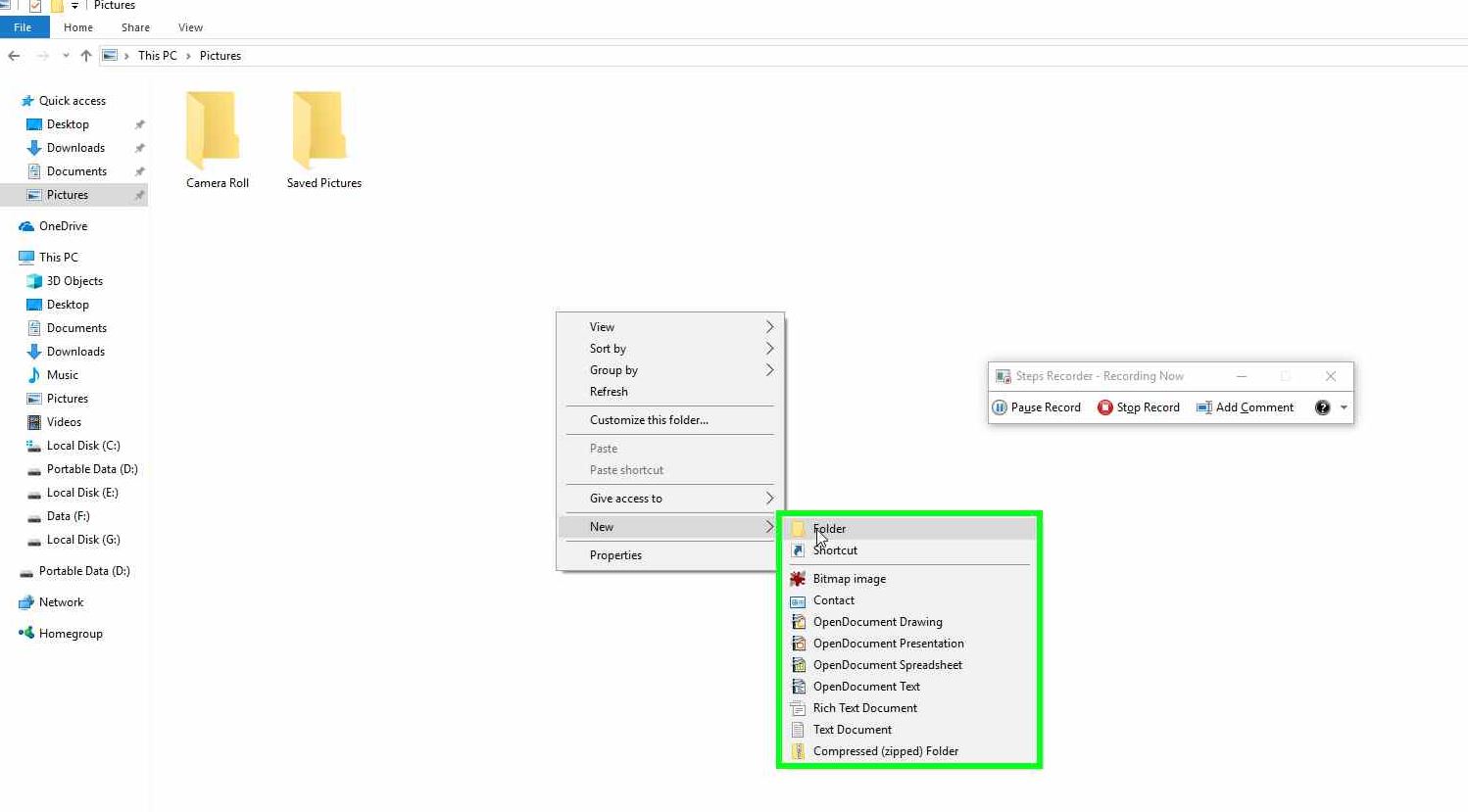Click the Shortcut icon in New submenu
This screenshot has width=1468, height=812.
point(798,550)
